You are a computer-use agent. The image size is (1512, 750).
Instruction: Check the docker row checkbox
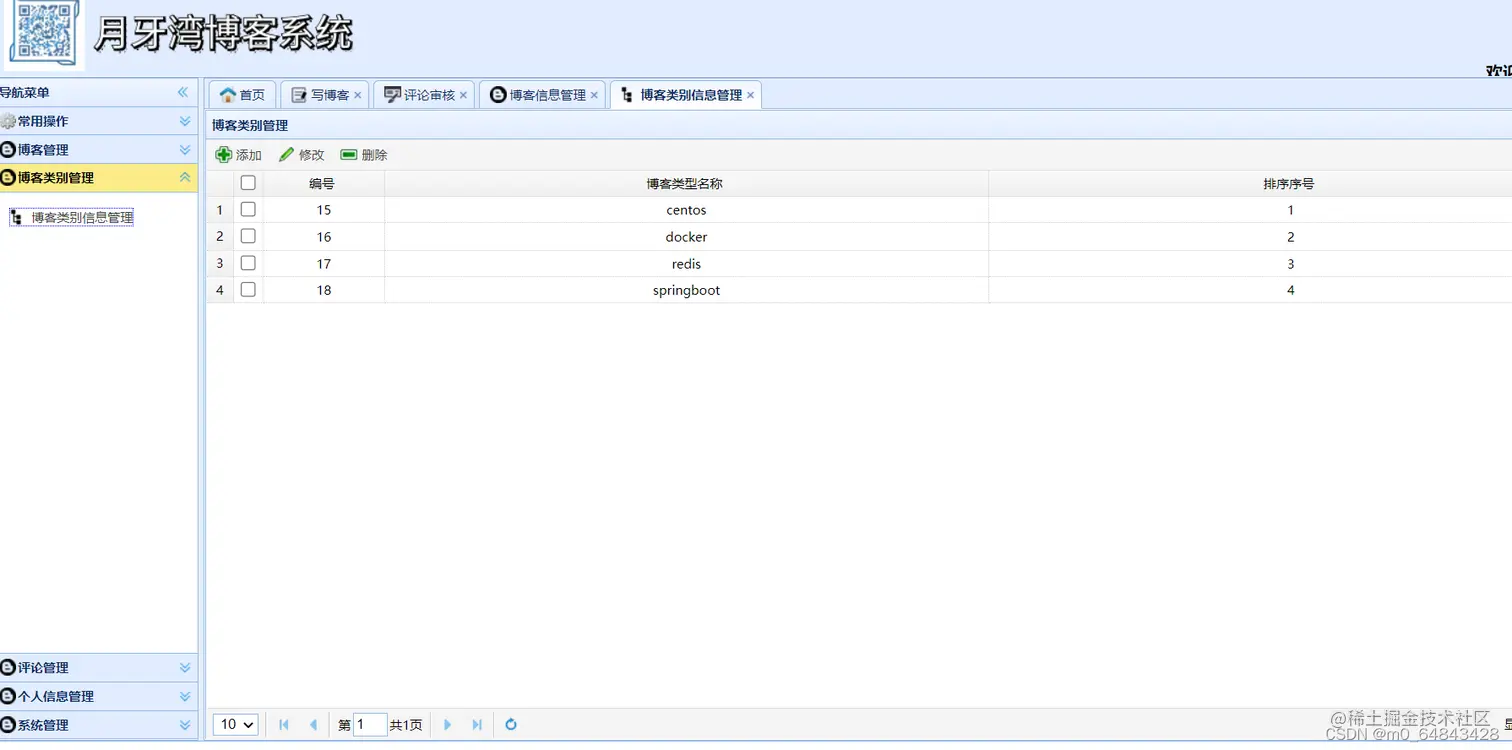[248, 236]
